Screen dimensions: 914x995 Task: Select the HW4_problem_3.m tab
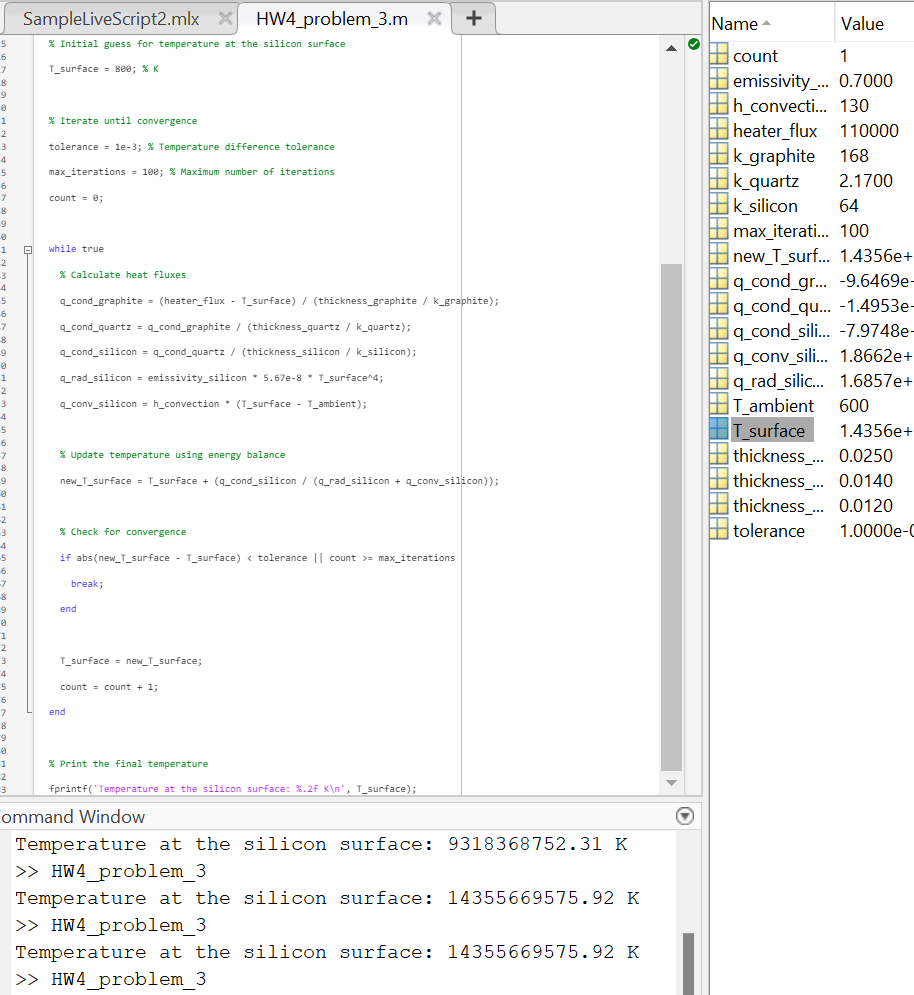point(332,19)
